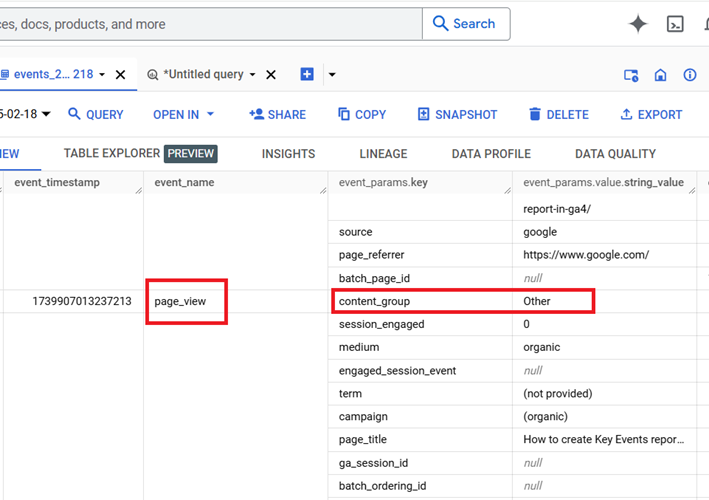The height and width of the screenshot is (500, 709).
Task: Select the organic value cell
Action: [x=604, y=347]
